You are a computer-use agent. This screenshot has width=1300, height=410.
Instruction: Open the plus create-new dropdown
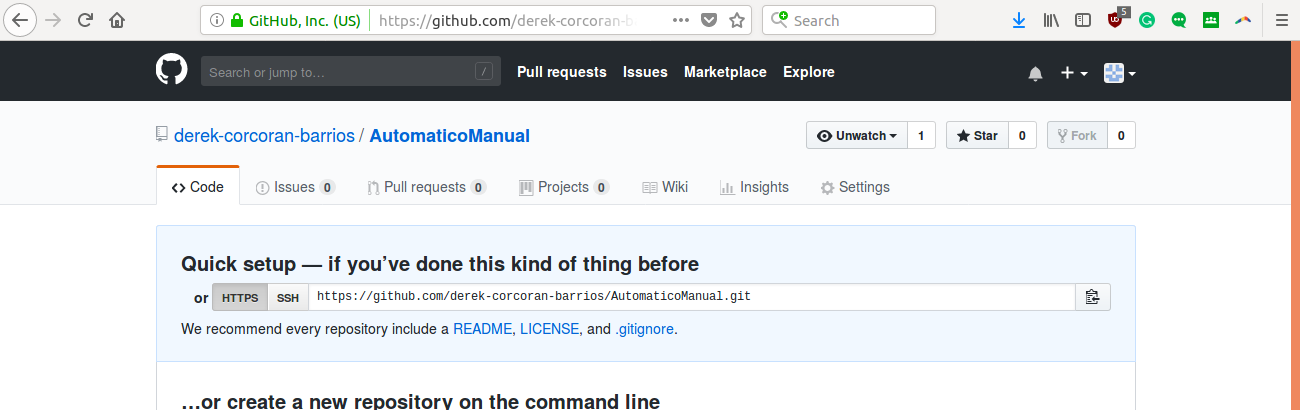click(x=1074, y=73)
